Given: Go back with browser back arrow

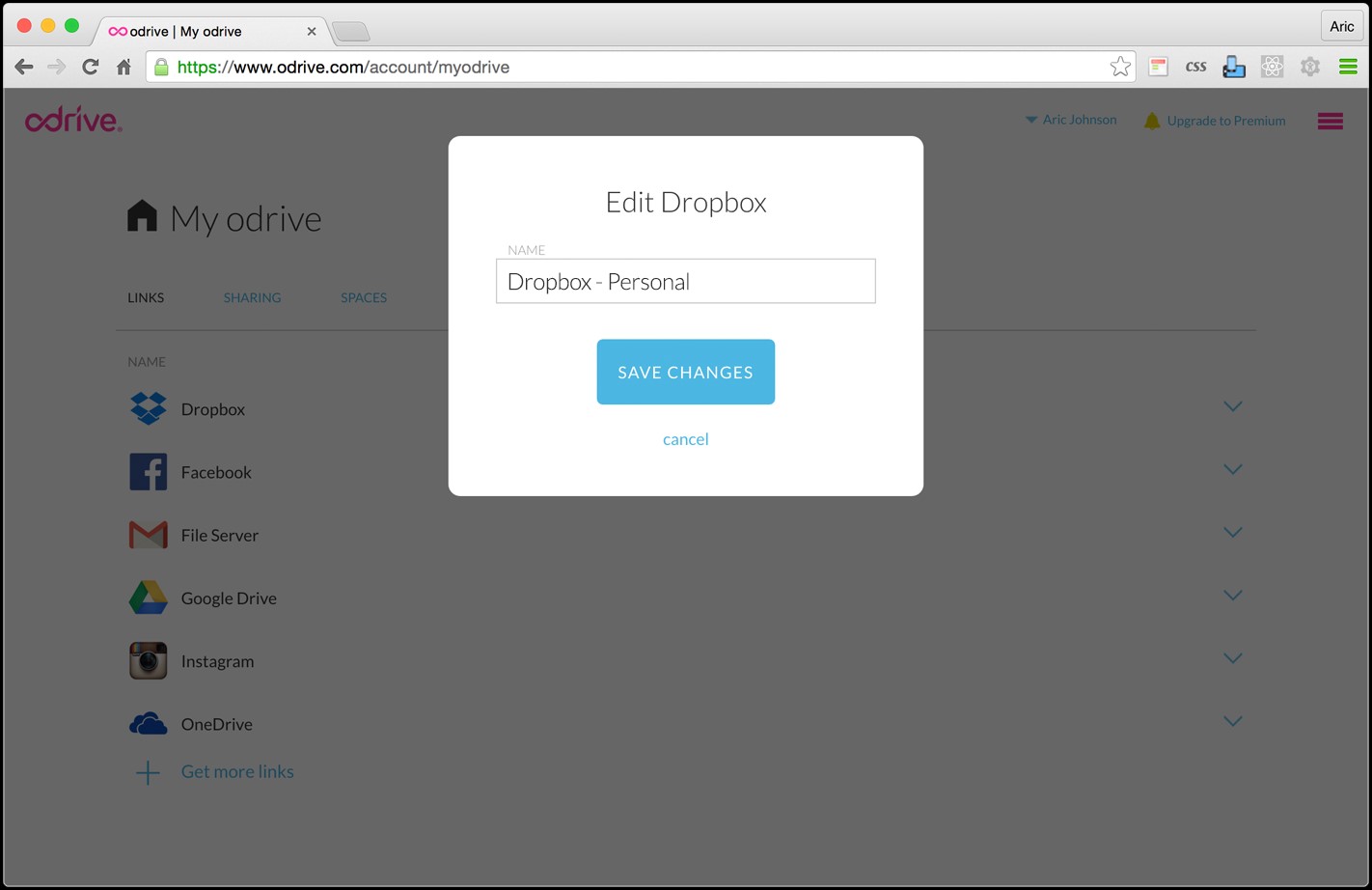Looking at the screenshot, I should tap(24, 67).
